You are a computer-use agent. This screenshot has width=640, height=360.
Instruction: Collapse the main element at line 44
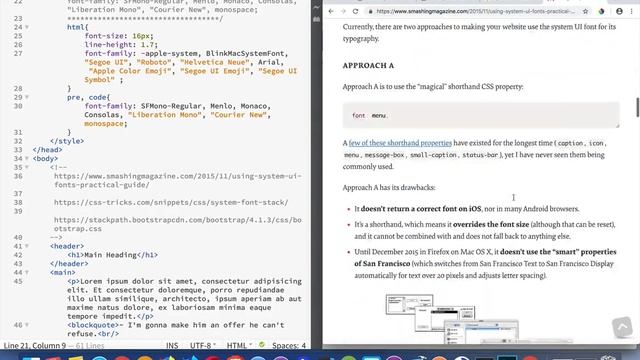point(27,272)
